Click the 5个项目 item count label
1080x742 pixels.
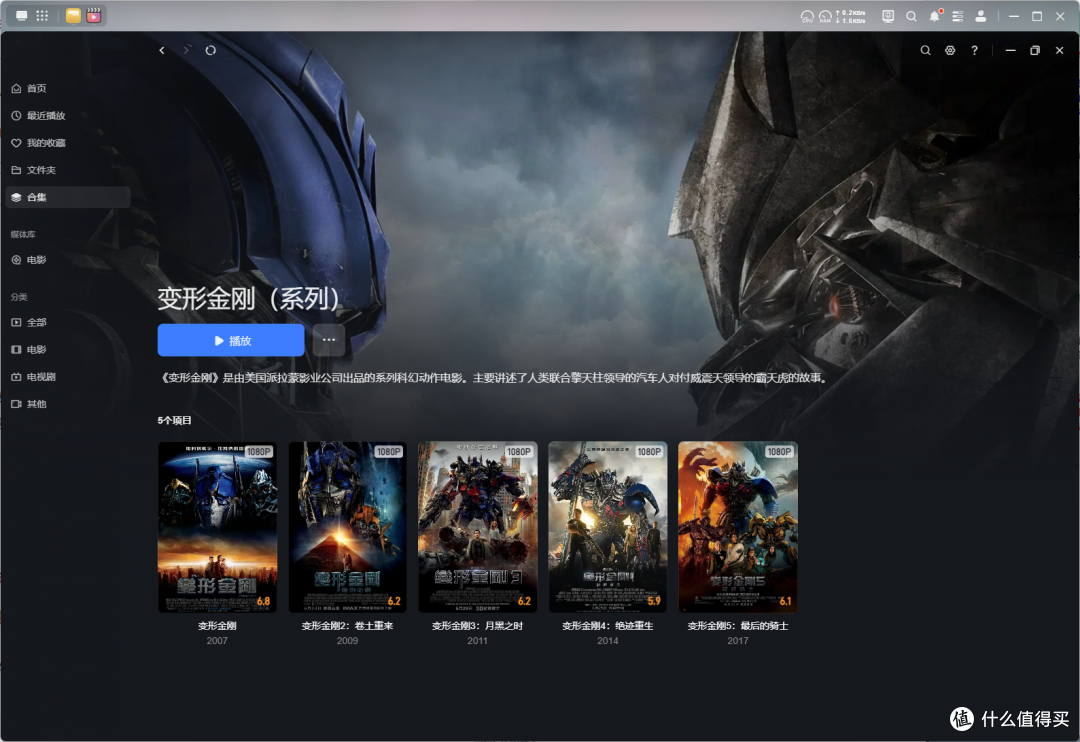click(x=174, y=420)
